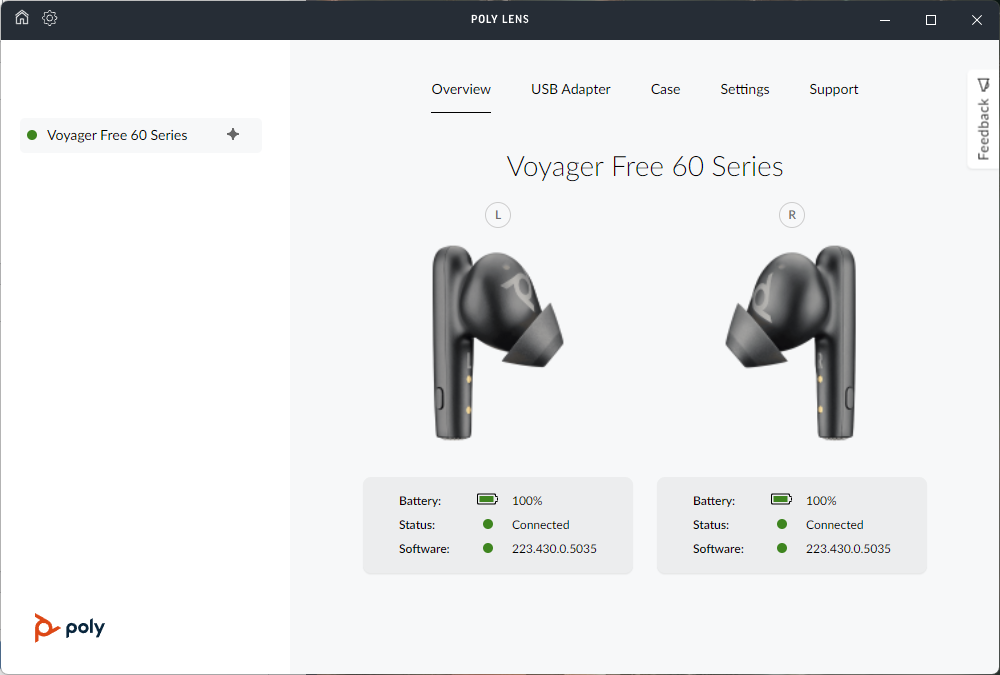Click the R earbud label badge

pos(792,215)
